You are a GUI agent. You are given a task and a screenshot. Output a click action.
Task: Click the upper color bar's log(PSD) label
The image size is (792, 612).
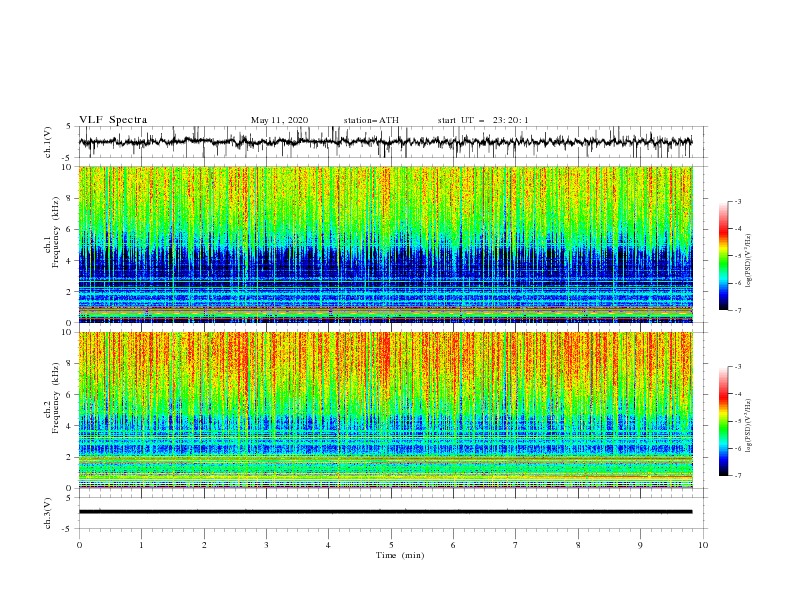(x=750, y=261)
